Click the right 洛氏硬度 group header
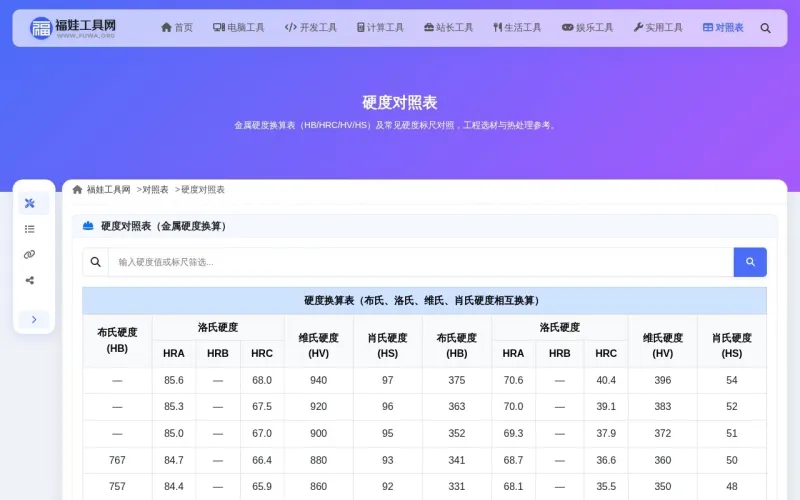Screen dimensions: 800x500 pyautogui.click(x=560, y=327)
